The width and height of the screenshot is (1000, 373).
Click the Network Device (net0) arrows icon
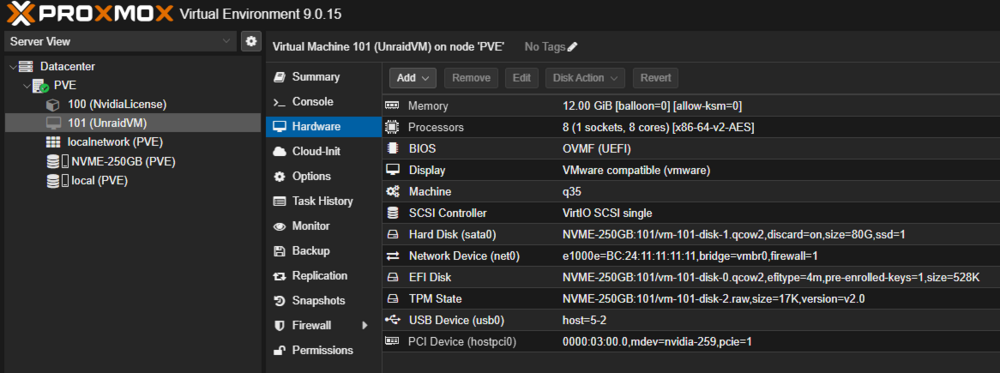(392, 256)
